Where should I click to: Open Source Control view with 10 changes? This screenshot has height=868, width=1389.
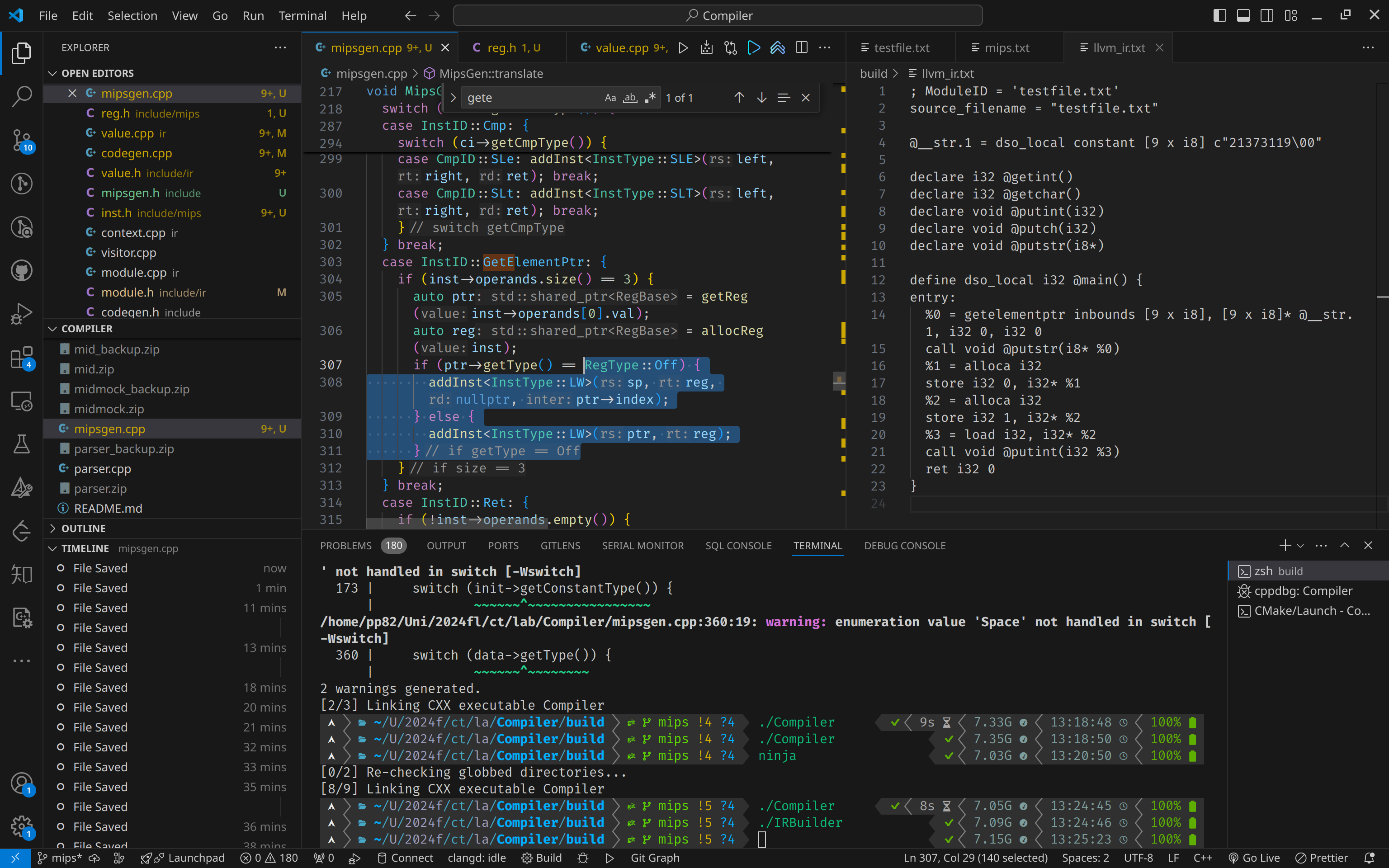tap(21, 140)
